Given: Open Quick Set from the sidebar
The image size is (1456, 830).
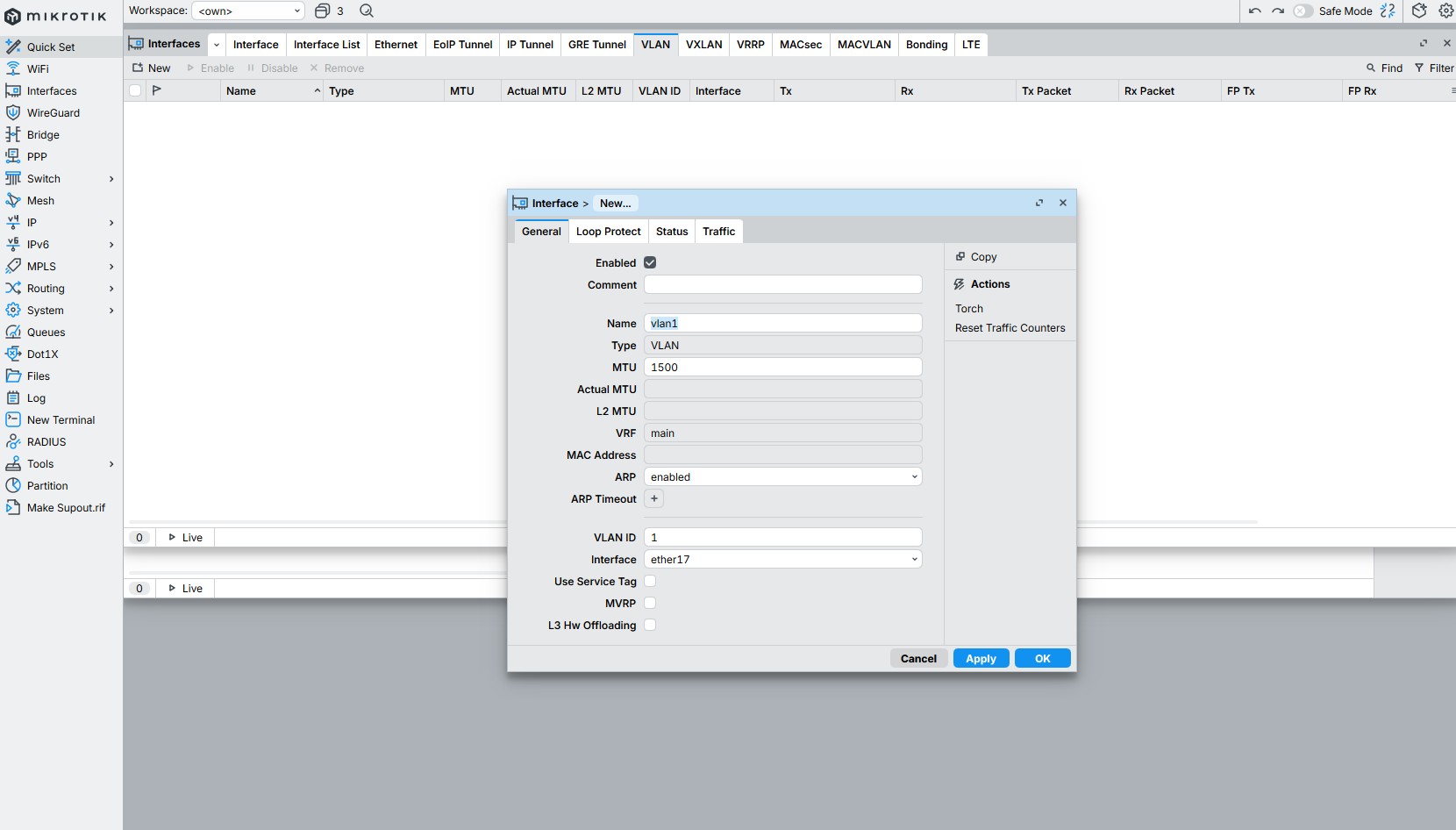Looking at the screenshot, I should click(x=61, y=47).
